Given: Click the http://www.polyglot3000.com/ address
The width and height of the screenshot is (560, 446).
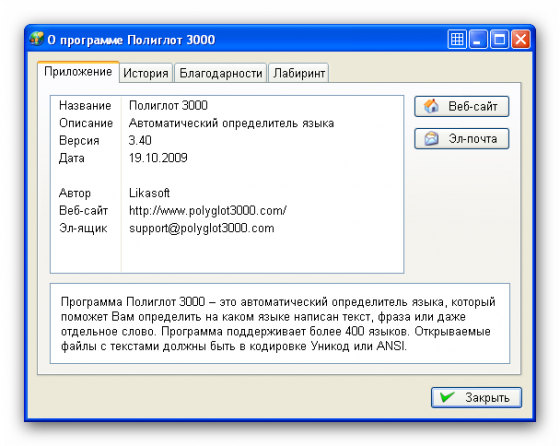Looking at the screenshot, I should click(208, 211).
